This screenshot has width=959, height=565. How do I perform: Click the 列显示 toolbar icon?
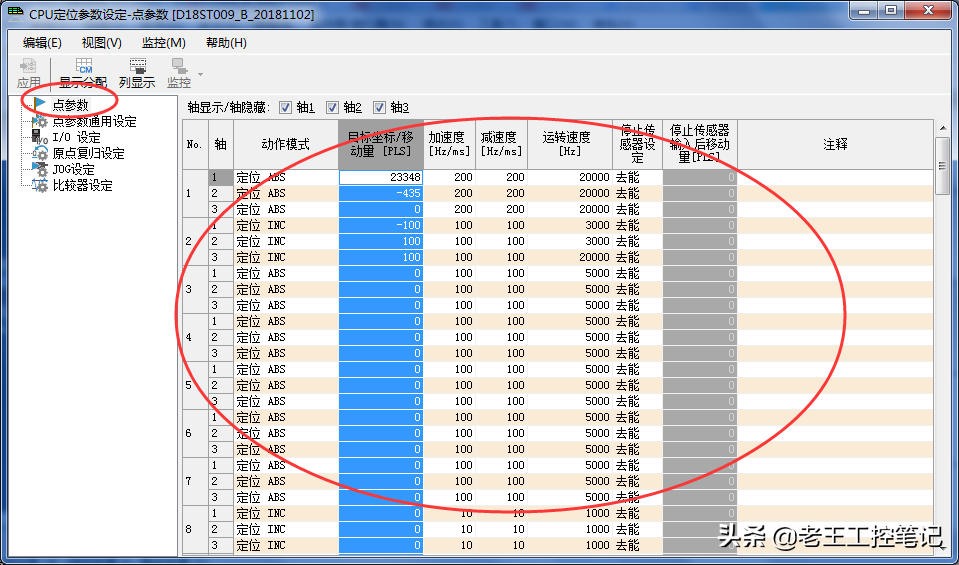click(x=137, y=73)
